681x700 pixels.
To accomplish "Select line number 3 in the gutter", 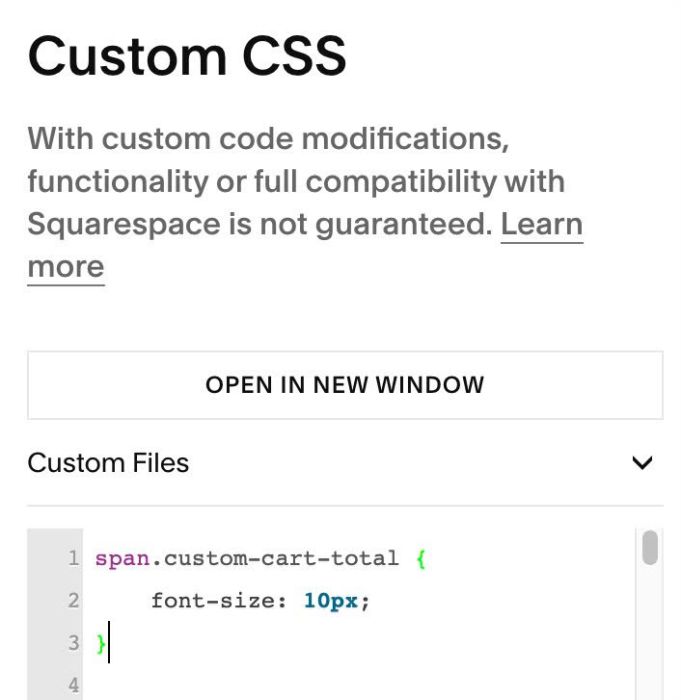I will click(73, 643).
